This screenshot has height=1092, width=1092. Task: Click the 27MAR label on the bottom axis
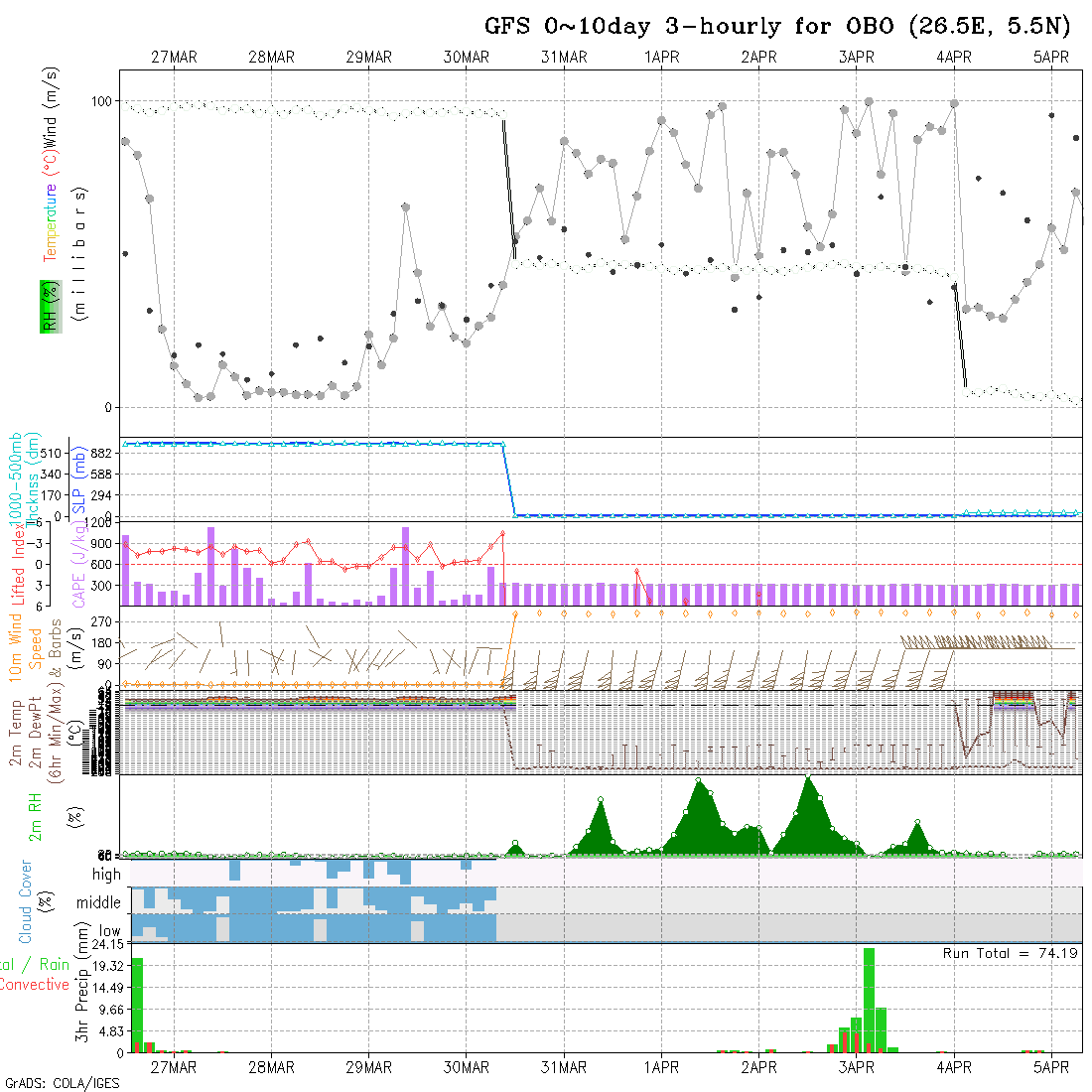174,1067
